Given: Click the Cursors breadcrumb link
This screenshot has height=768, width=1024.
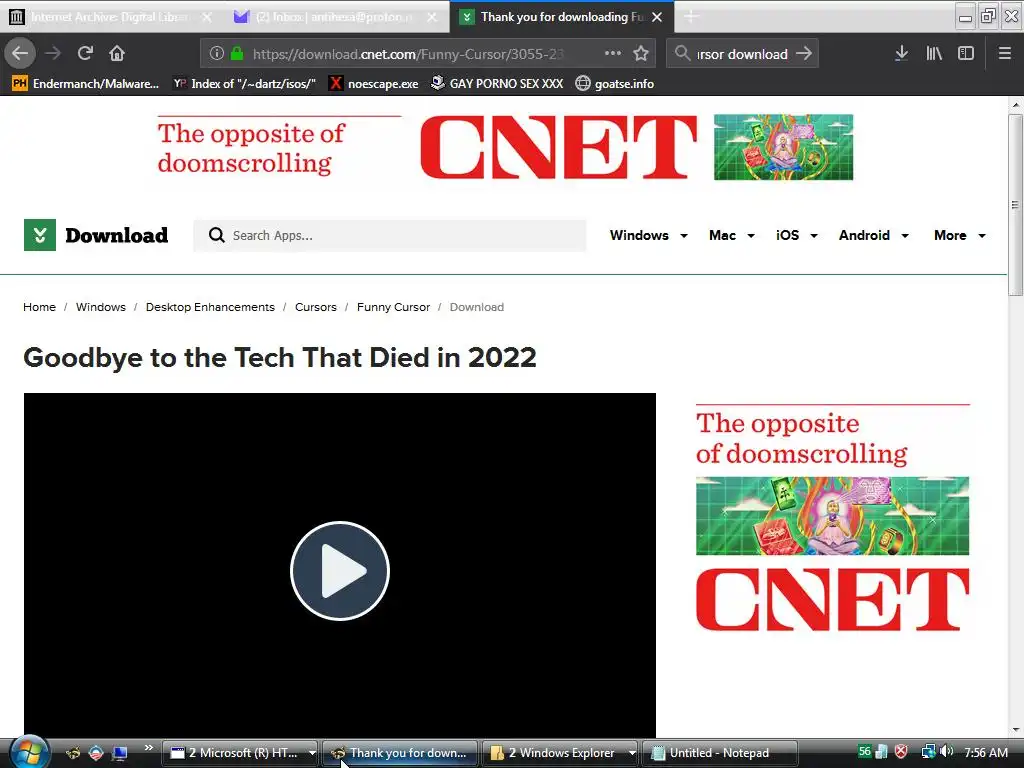Looking at the screenshot, I should (315, 307).
